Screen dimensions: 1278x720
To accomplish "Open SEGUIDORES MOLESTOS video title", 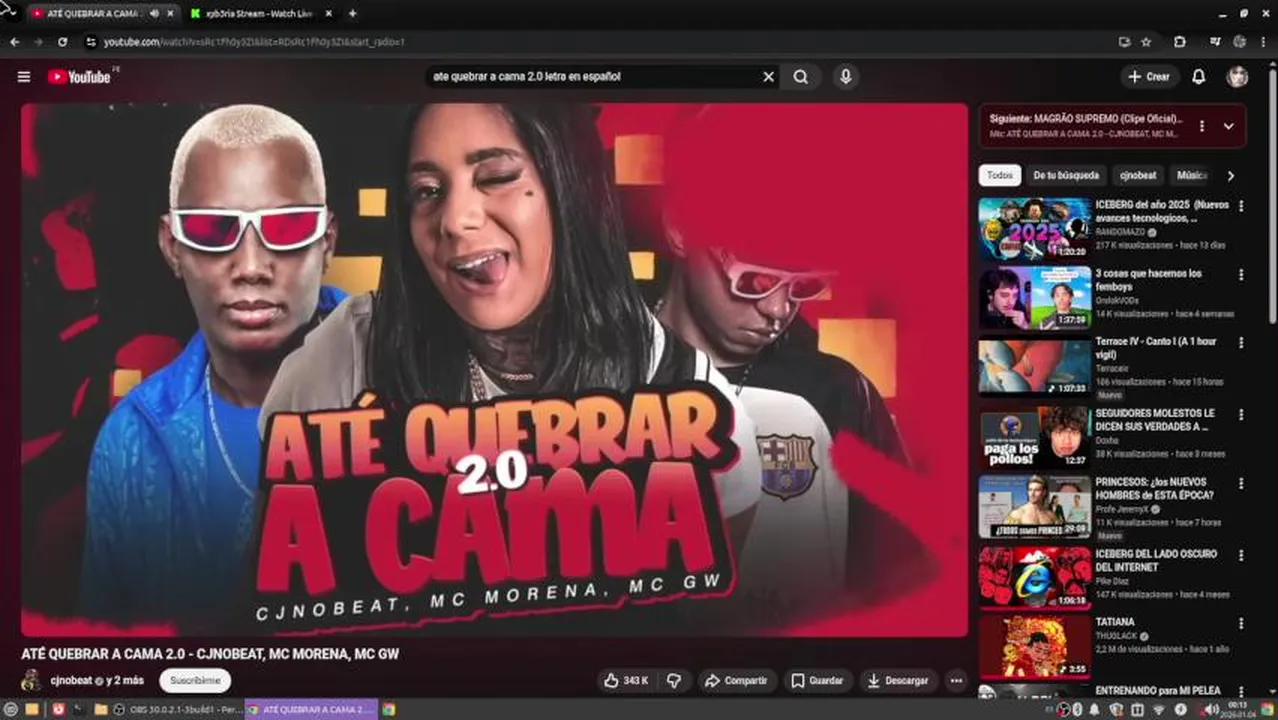I will tap(1155, 419).
